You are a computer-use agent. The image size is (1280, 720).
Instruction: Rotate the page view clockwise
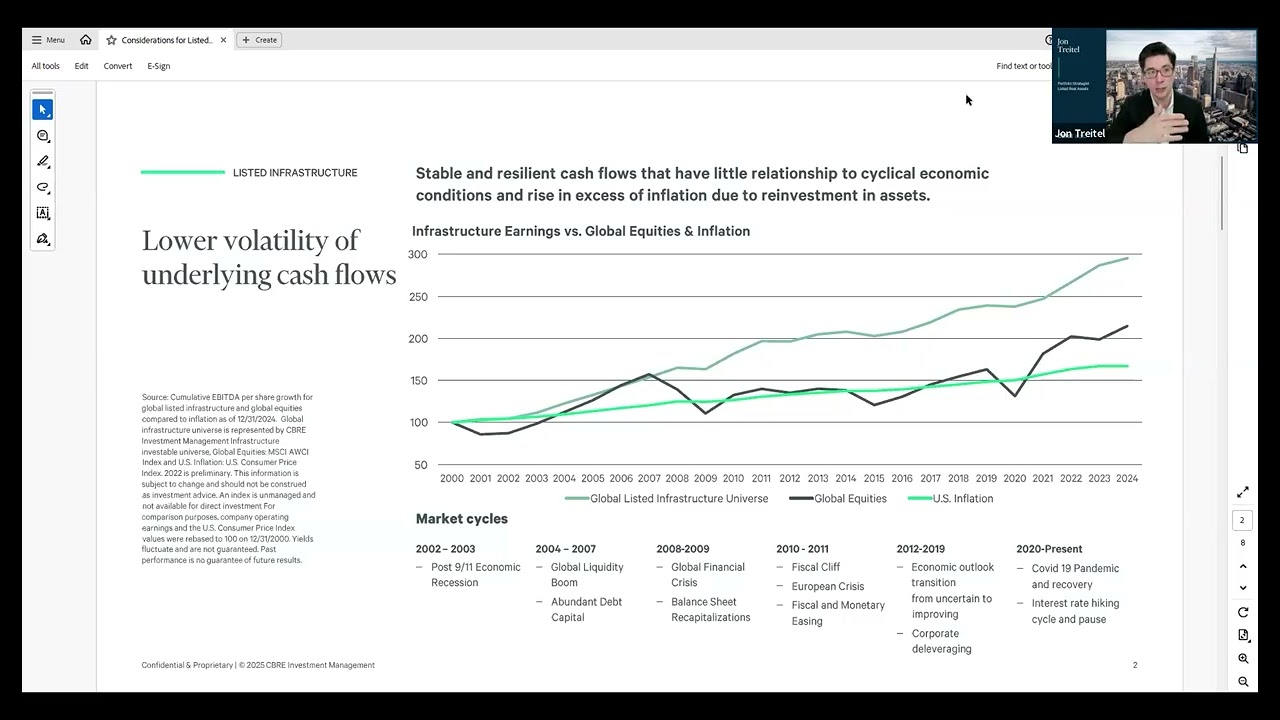coord(1243,612)
